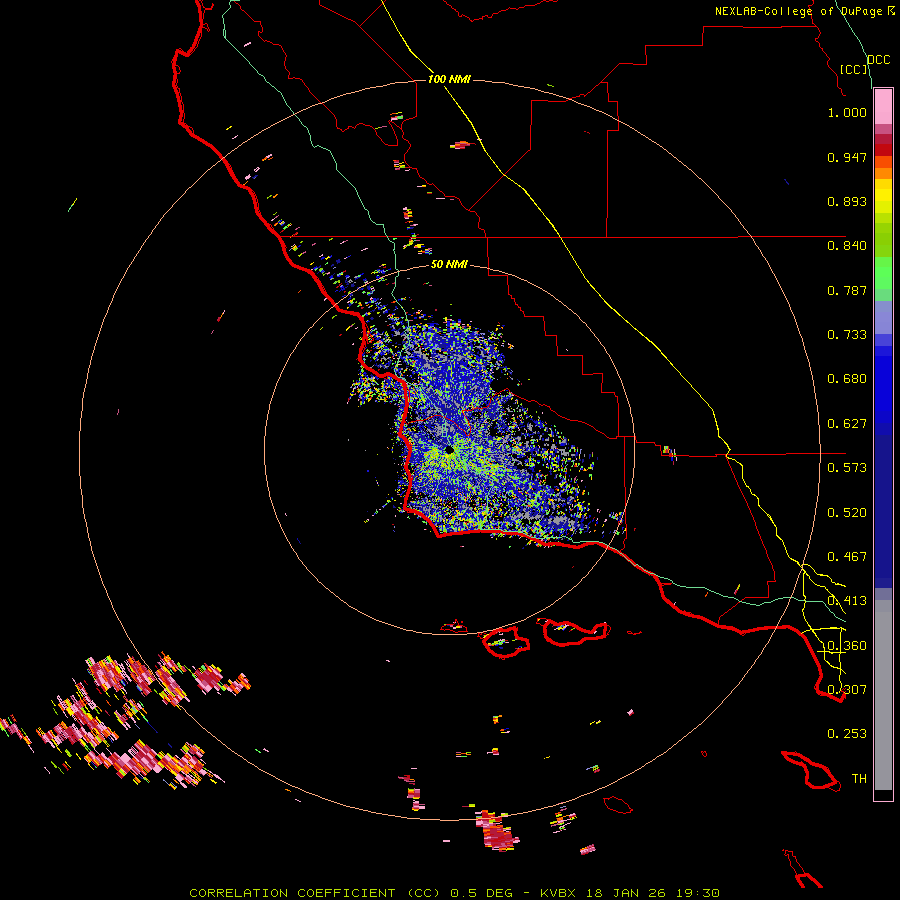Image resolution: width=900 pixels, height=900 pixels.
Task: Click the 19:30 time in caption
Action: 699,893
